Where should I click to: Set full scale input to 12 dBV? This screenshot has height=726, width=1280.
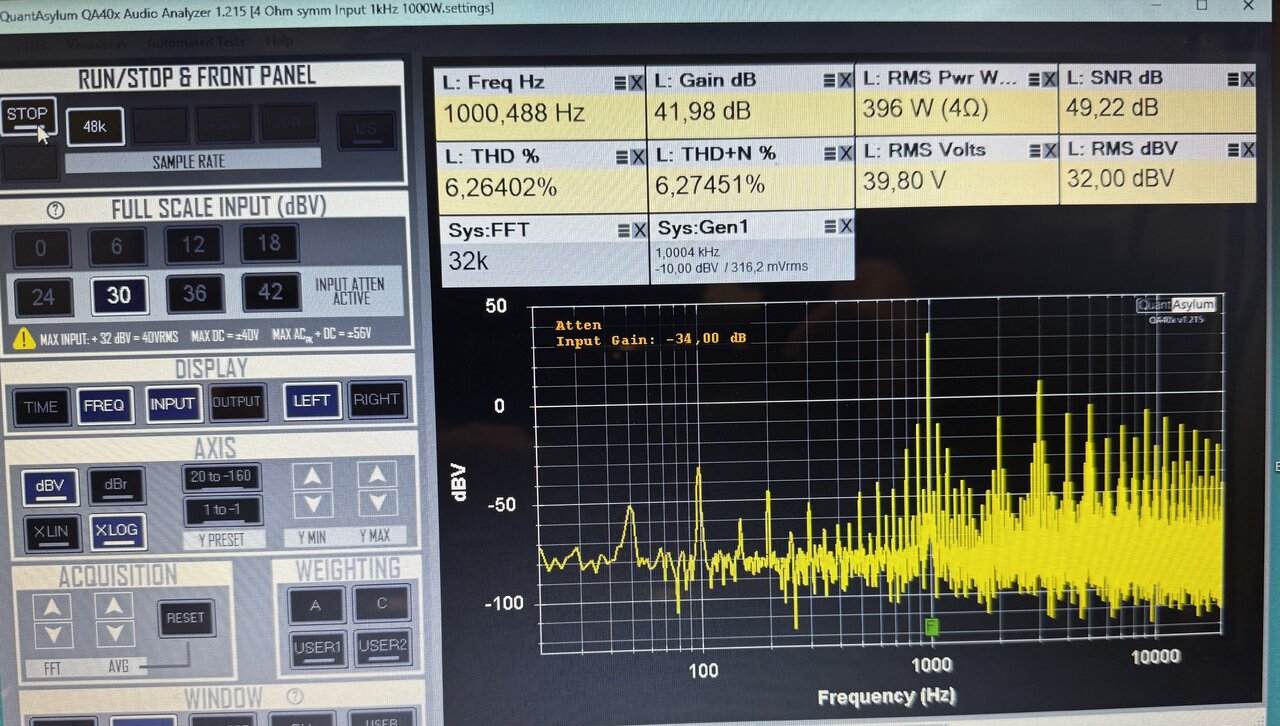[x=193, y=245]
